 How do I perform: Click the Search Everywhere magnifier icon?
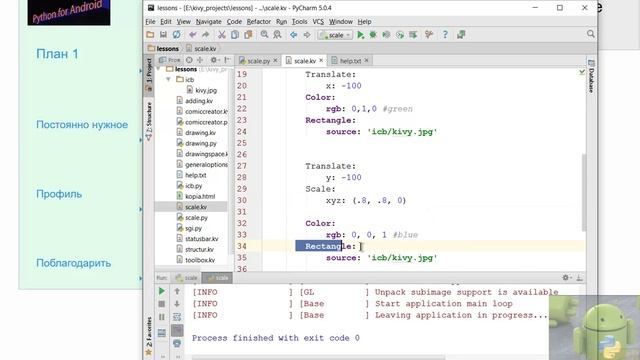click(590, 34)
